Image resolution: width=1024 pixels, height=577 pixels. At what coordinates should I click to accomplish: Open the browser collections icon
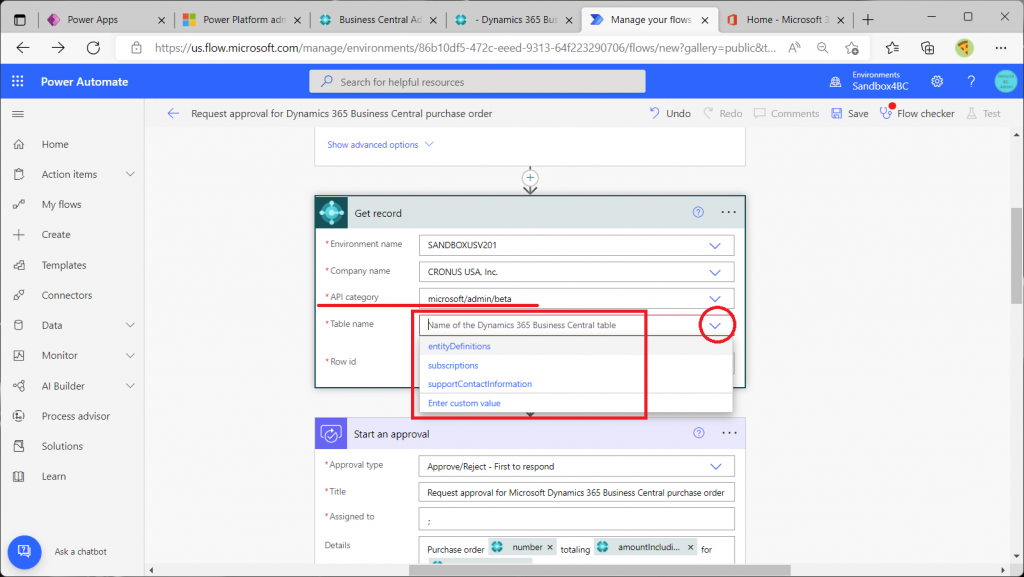pyautogui.click(x=927, y=48)
